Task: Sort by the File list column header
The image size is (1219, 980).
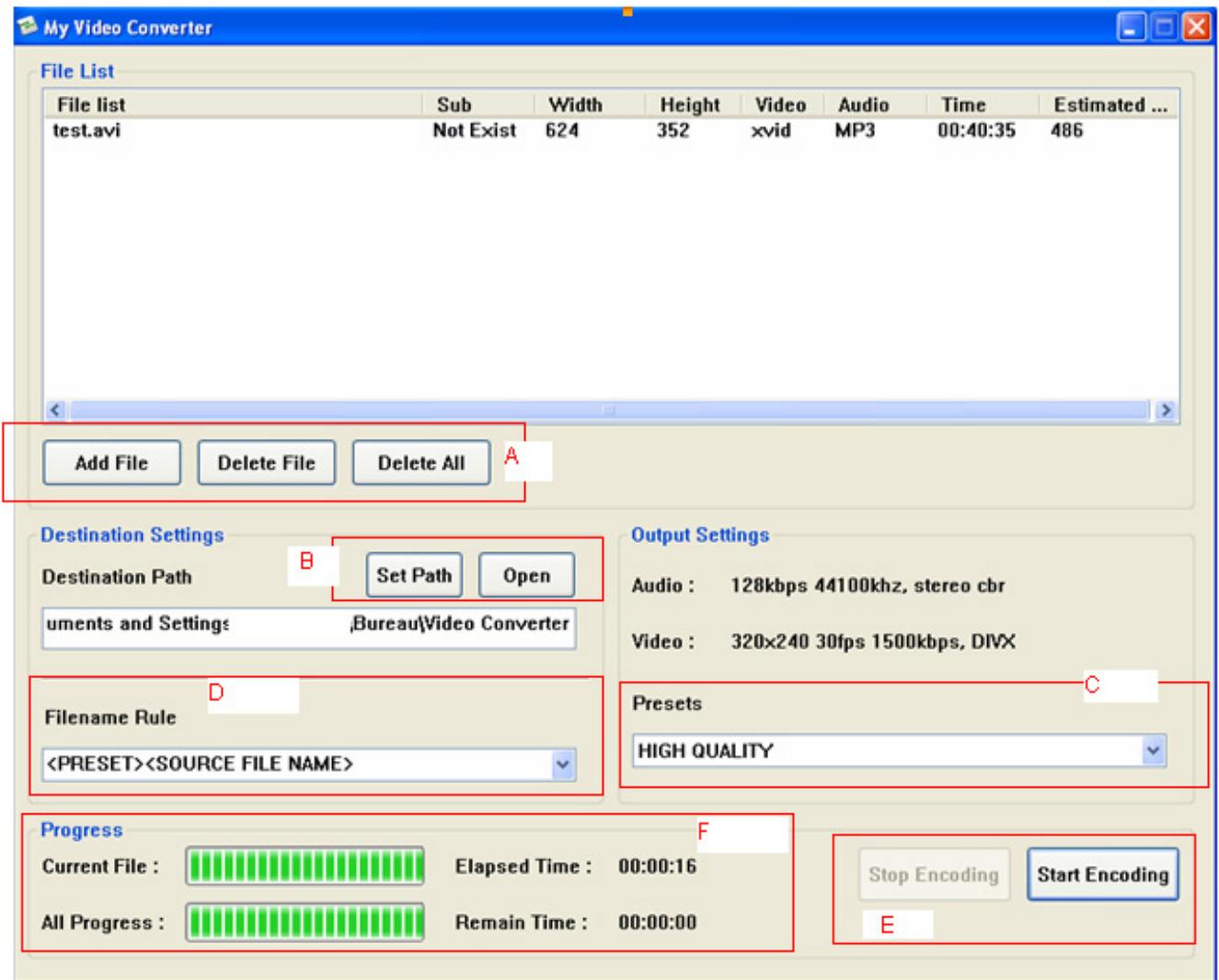Action: click(x=233, y=105)
